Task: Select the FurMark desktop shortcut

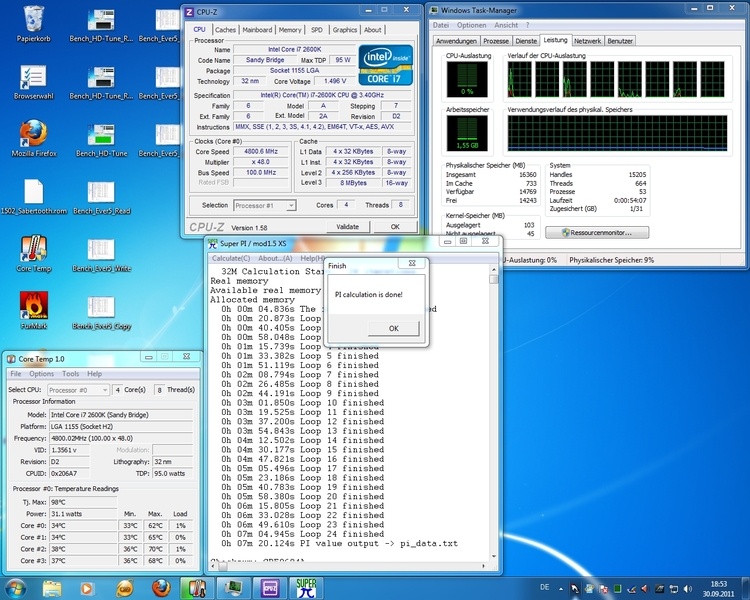Action: pos(33,311)
